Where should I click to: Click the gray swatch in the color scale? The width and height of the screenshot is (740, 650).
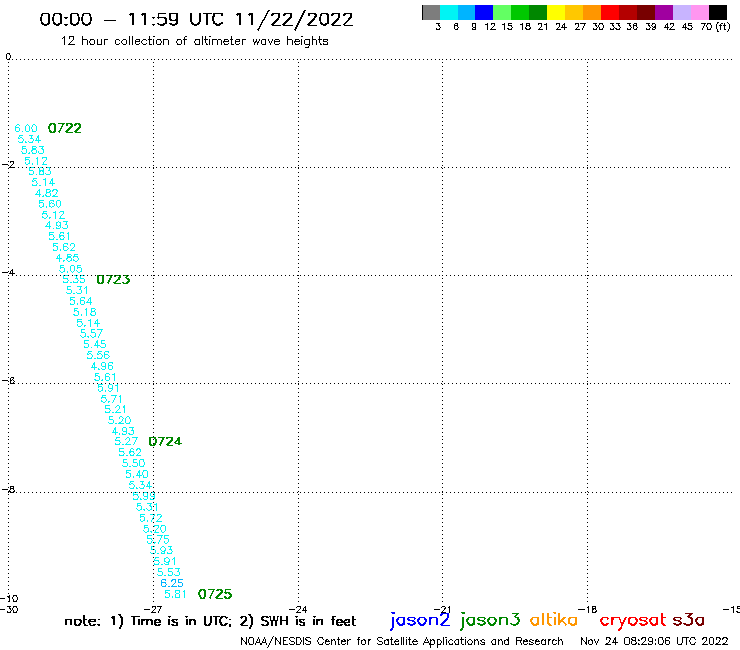click(x=431, y=12)
